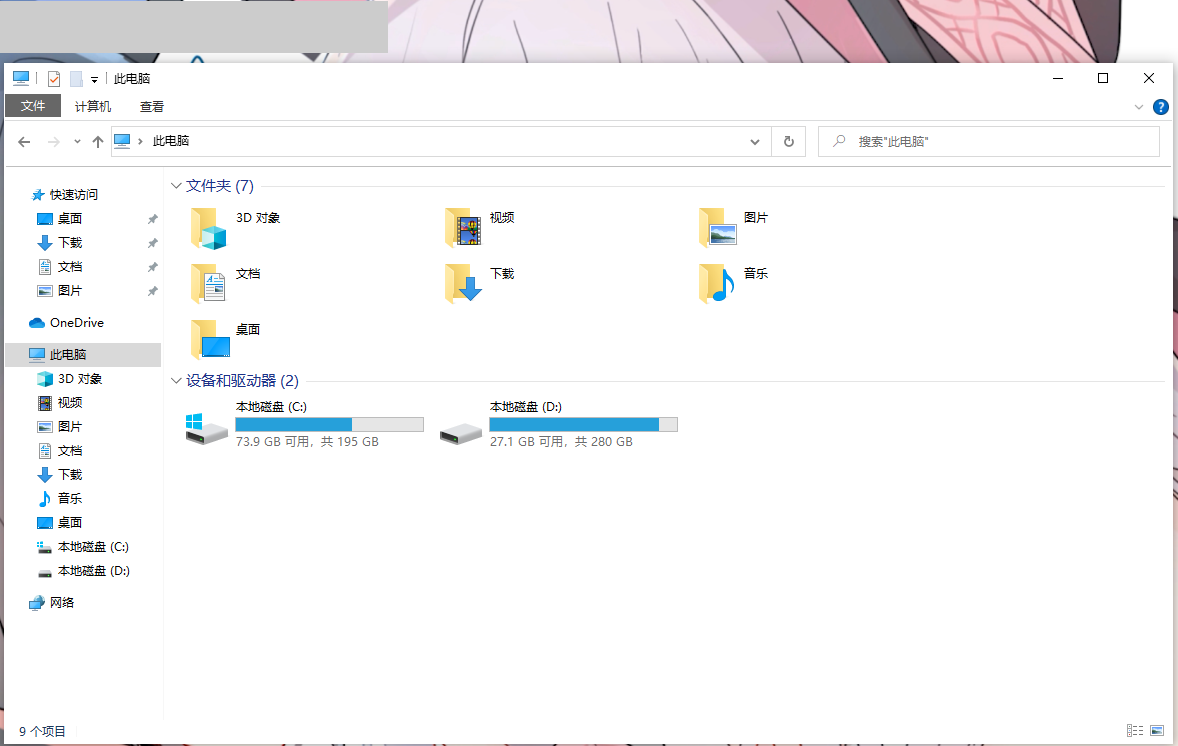Switch to large icons view via status bar
The image size is (1178, 746).
pyautogui.click(x=1156, y=730)
